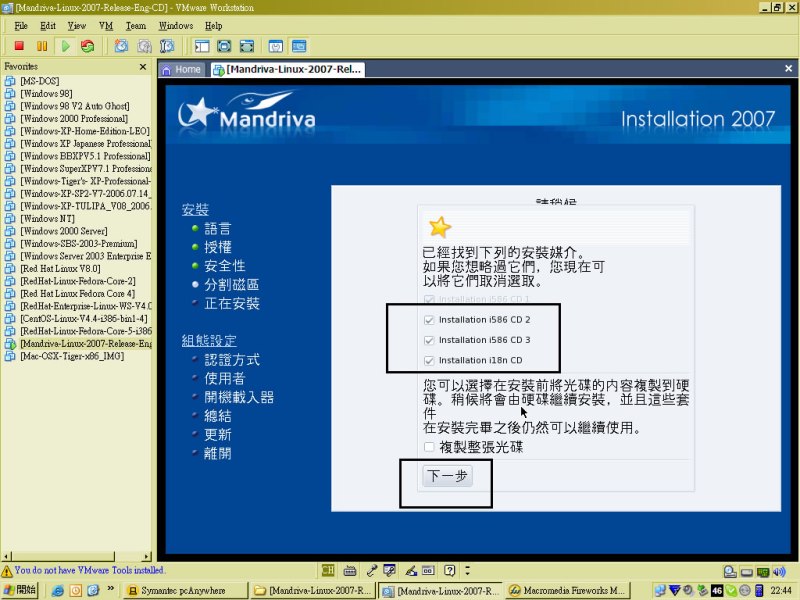Viewport: 800px width, 600px height.
Task: Toggle Installation i586 CD 2 checkbox
Action: tap(429, 320)
